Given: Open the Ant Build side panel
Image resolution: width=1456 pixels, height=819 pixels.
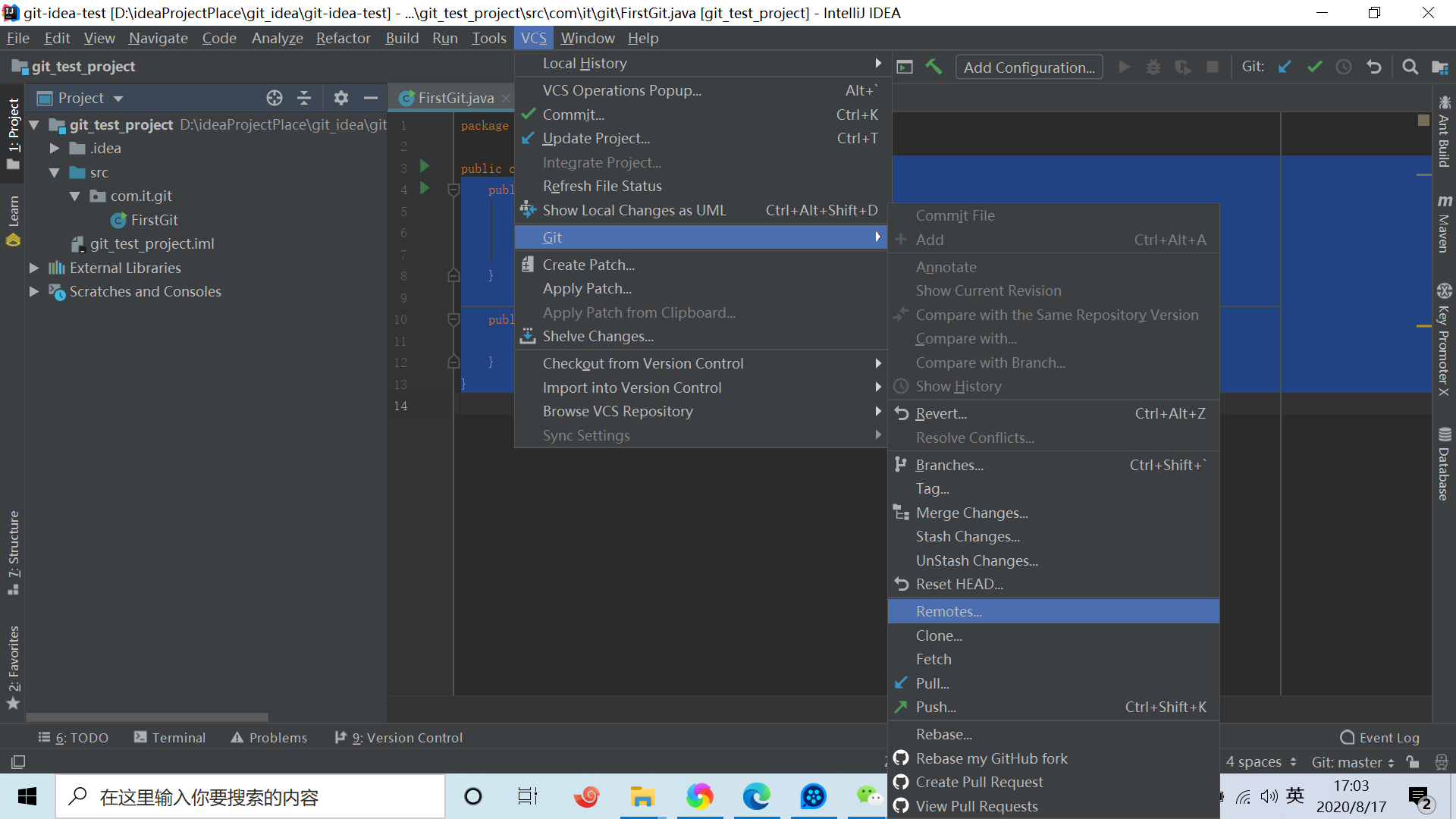Looking at the screenshot, I should coord(1444,130).
